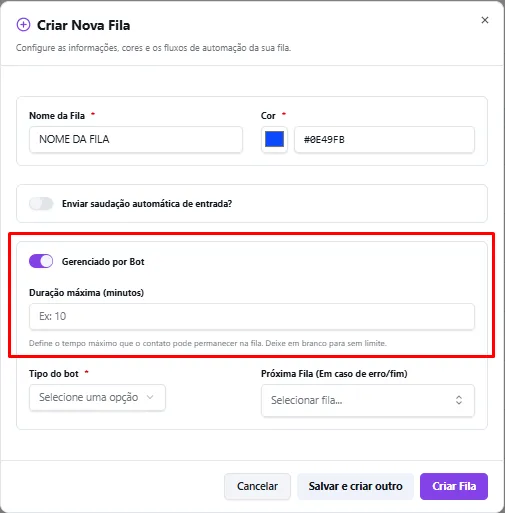
Task: Click the Enviar saudação automática de entrada label
Action: tap(147, 204)
